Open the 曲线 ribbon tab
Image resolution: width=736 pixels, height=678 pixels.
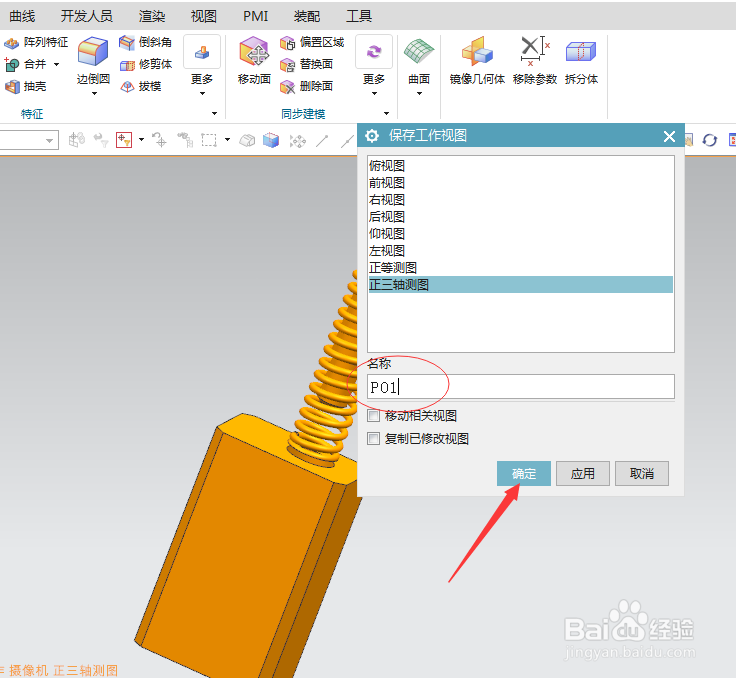(x=22, y=16)
